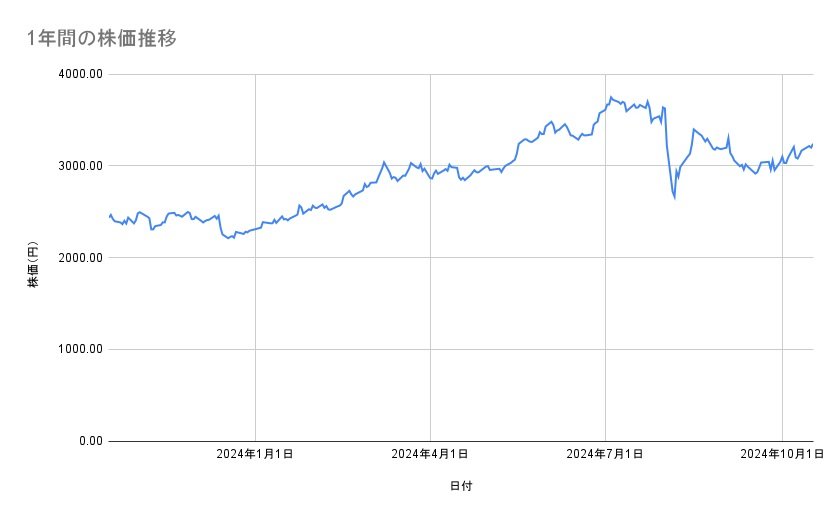The image size is (839, 519).
Task: Click the 3000.00 y-axis label
Action: [x=79, y=166]
